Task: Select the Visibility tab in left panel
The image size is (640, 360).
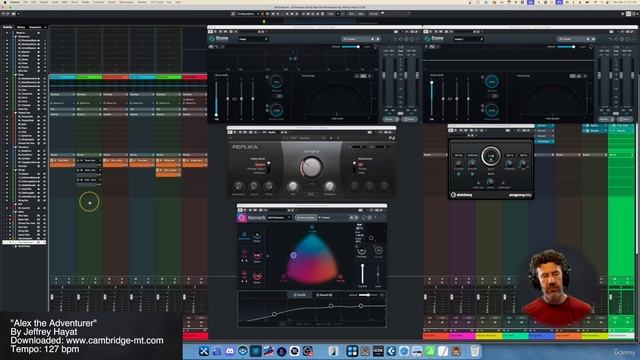Action: (x=8, y=27)
